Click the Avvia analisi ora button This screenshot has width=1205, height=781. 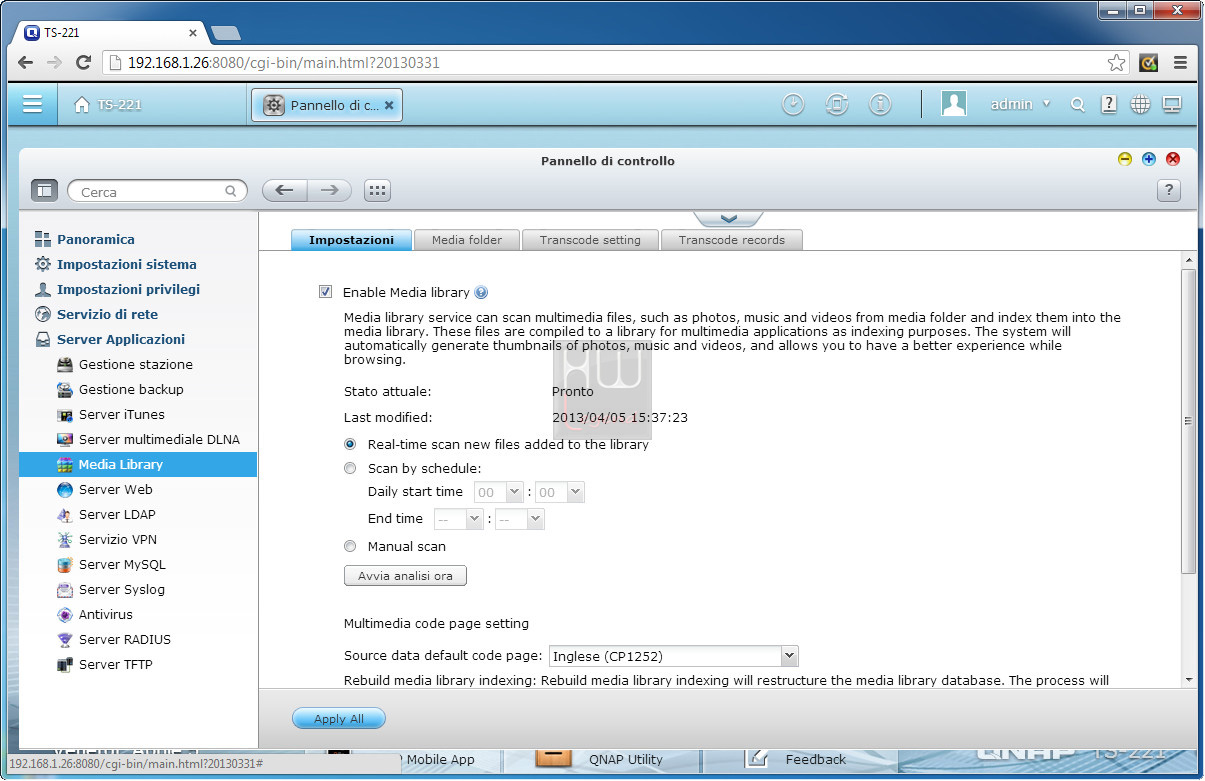point(405,576)
